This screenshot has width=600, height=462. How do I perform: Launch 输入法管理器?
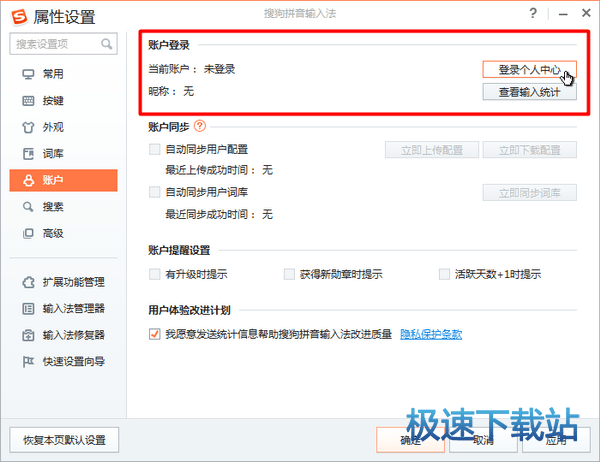64,309
